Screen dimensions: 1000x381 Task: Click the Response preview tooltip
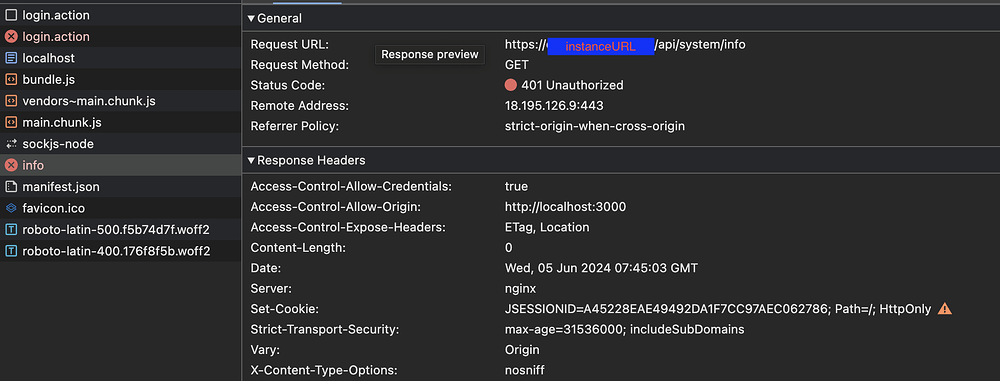430,55
